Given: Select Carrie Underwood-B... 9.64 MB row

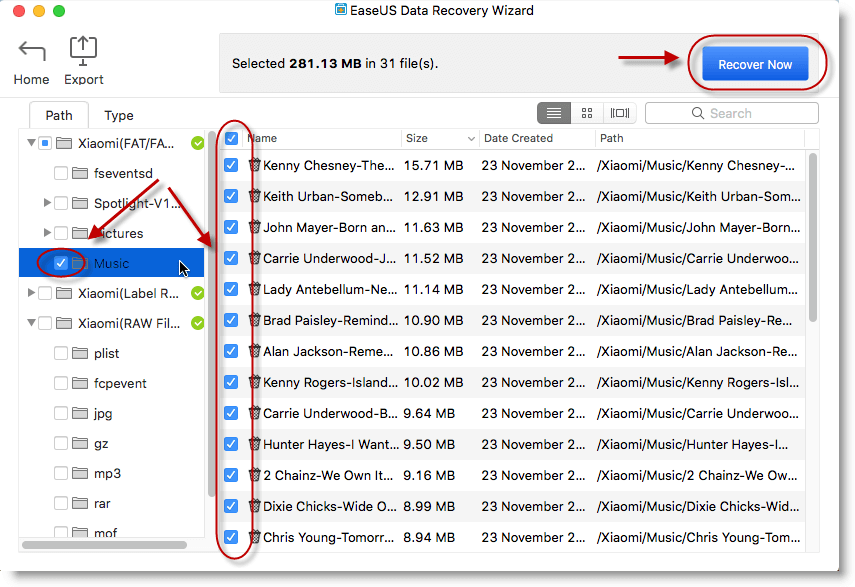Looking at the screenshot, I should point(512,413).
